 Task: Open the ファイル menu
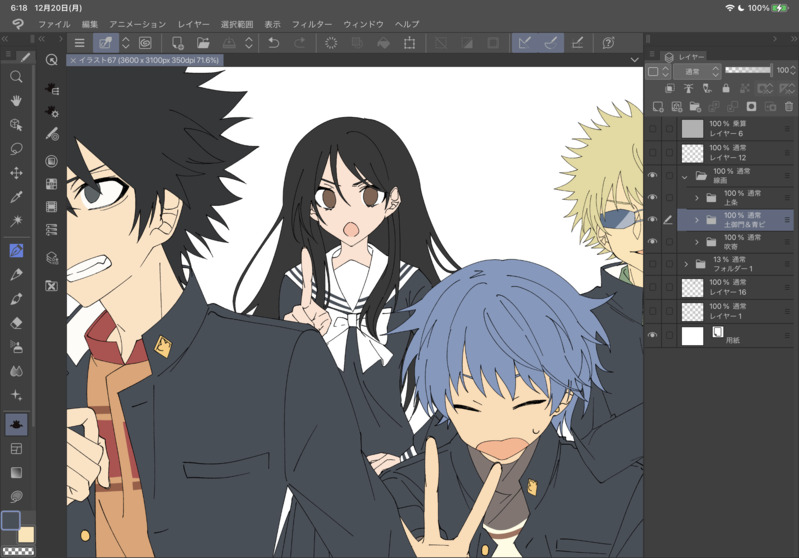[x=54, y=24]
